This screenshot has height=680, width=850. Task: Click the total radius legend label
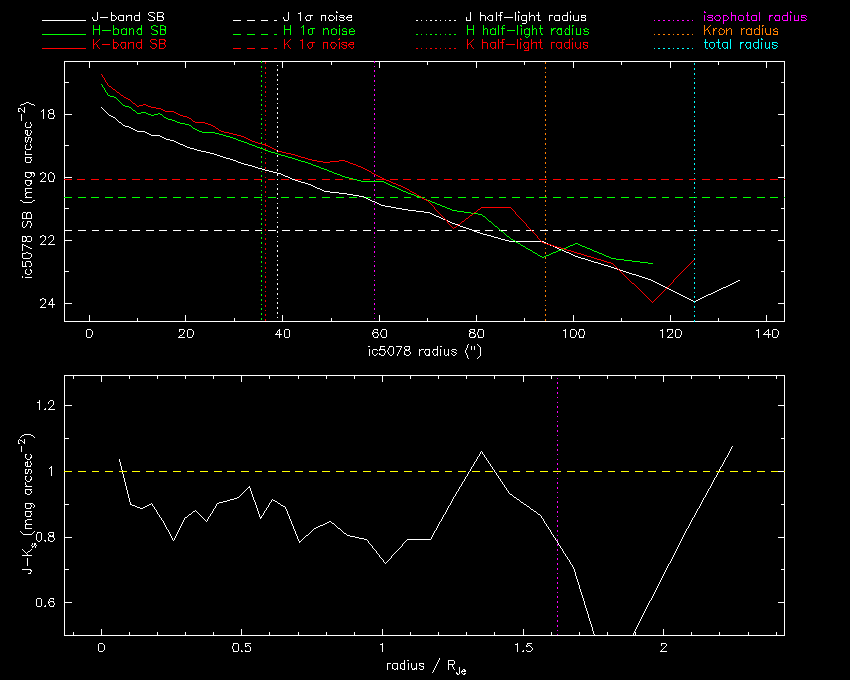coord(741,46)
